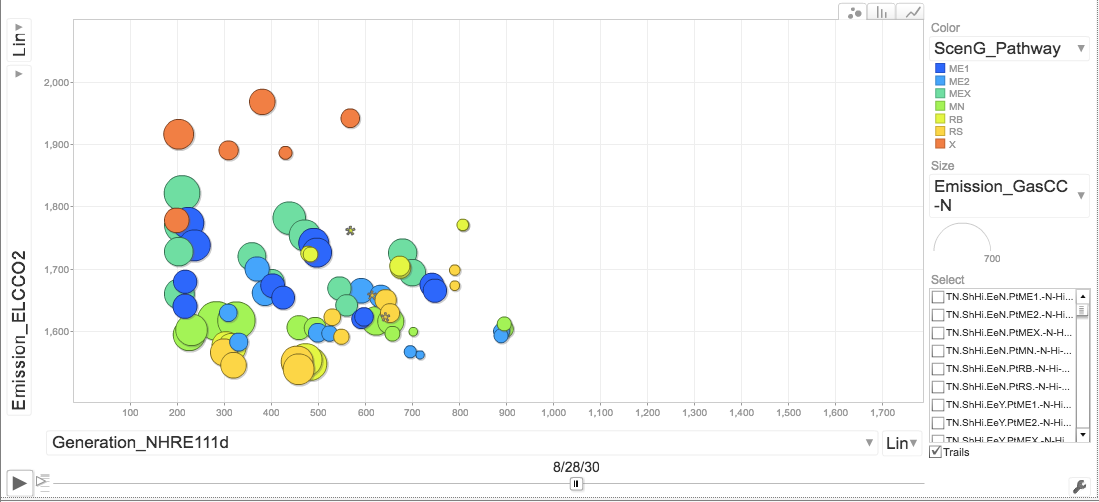The width and height of the screenshot is (1099, 502).
Task: Click the X legend color swatch
Action: 941,144
